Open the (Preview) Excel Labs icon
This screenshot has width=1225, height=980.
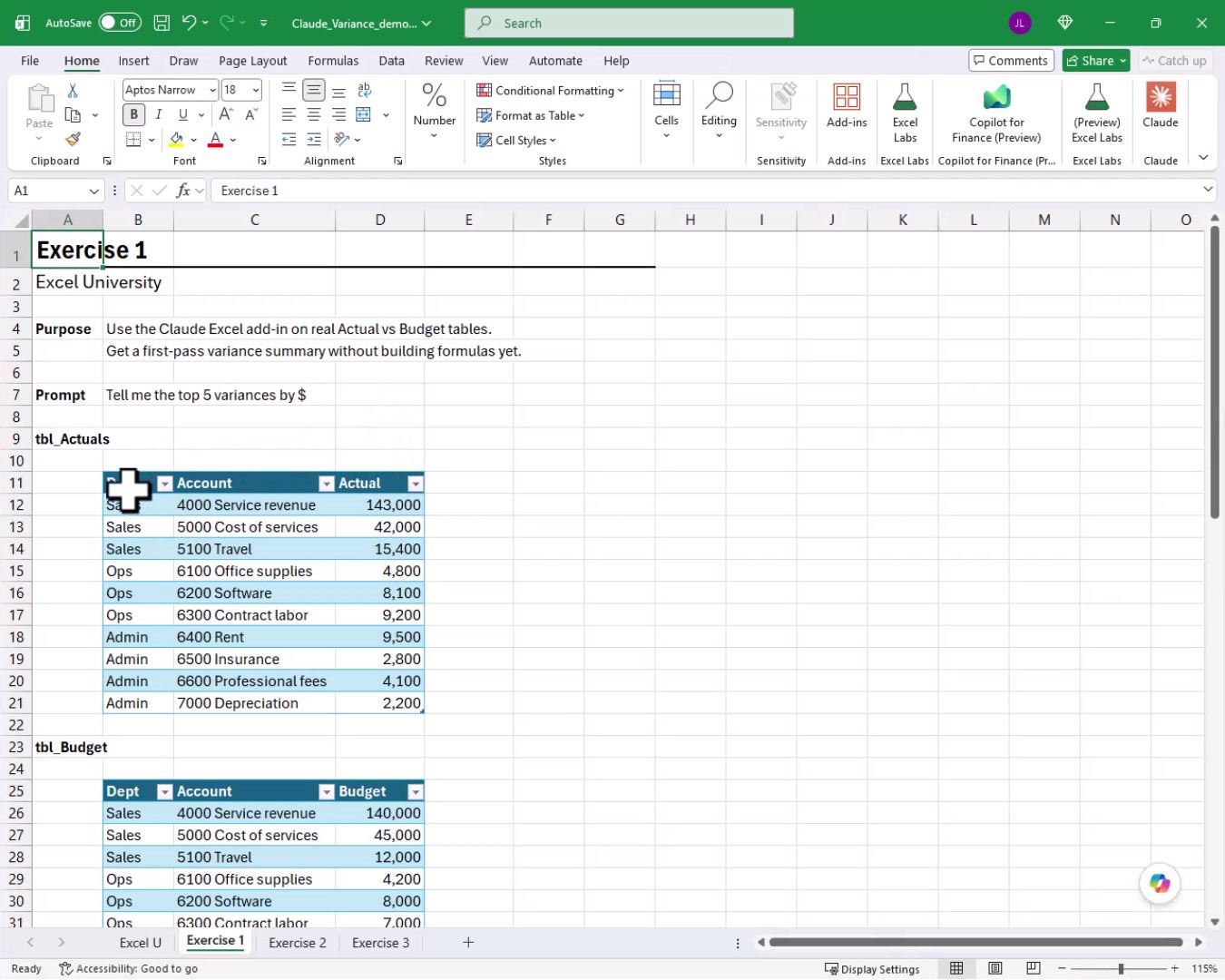pos(1097,97)
